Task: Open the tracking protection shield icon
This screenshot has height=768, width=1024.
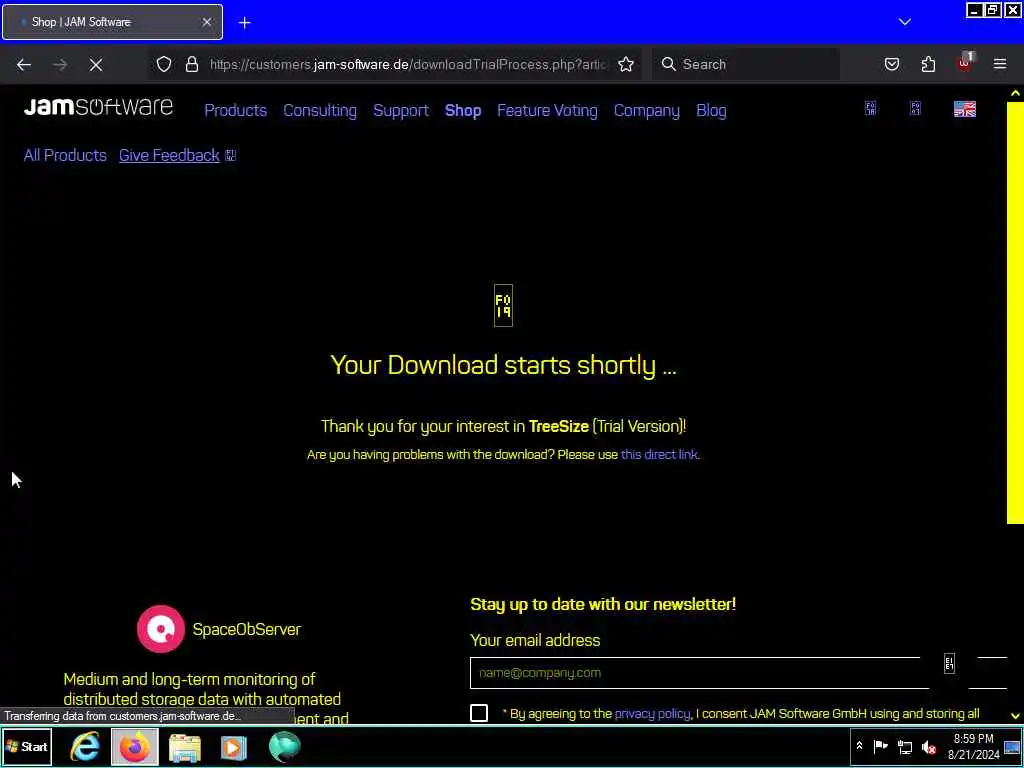Action: [x=164, y=64]
